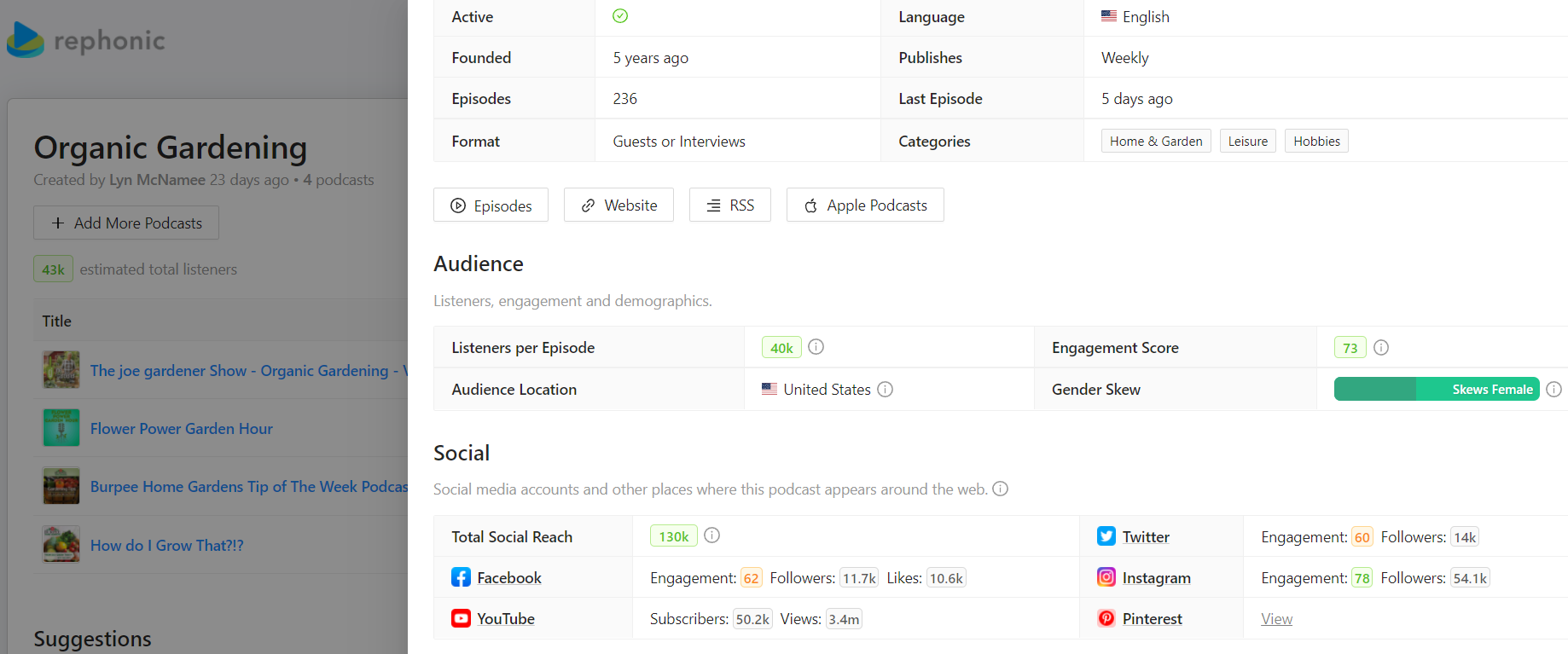Screen dimensions: 1568x654
Task: Click Burpee Home Gardens thumbnail
Action: click(61, 486)
